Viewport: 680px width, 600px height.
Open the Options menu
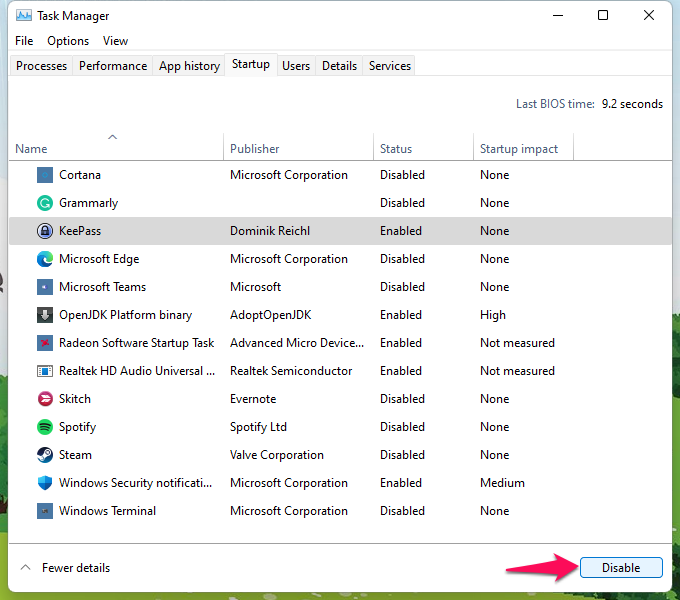click(68, 41)
